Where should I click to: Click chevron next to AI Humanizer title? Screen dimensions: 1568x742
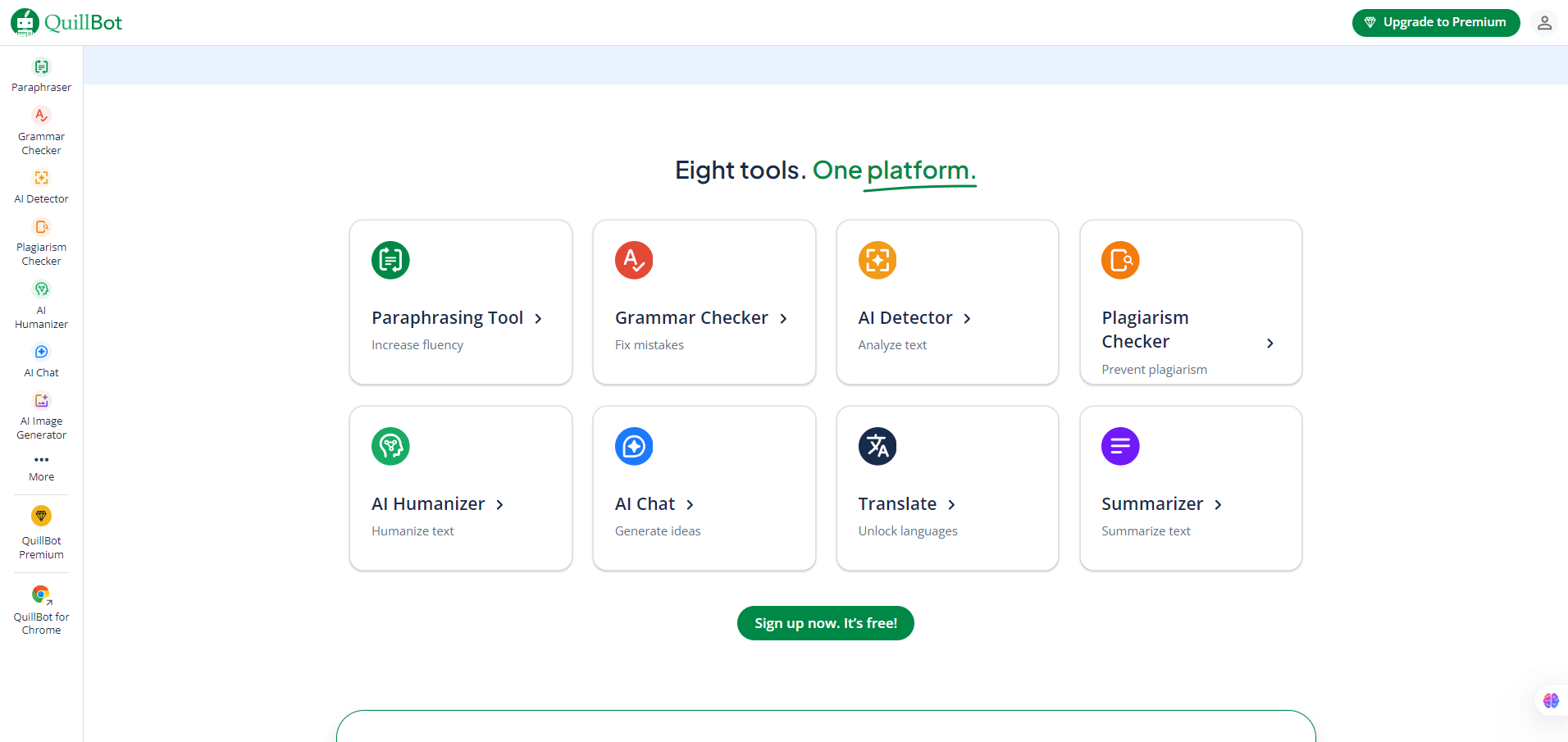(499, 505)
